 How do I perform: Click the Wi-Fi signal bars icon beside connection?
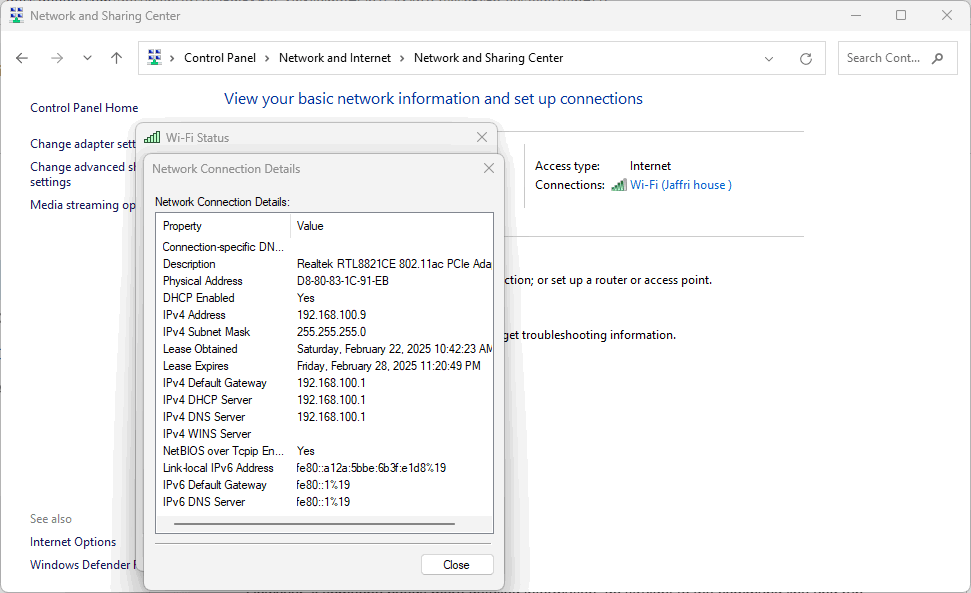(619, 185)
